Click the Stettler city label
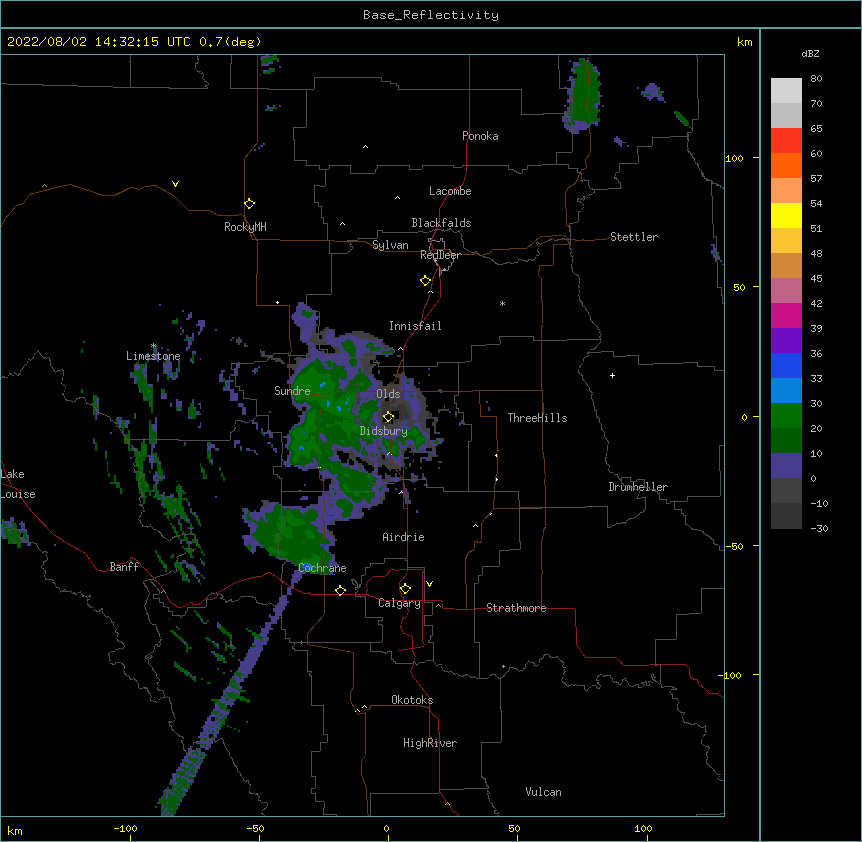The height and width of the screenshot is (842, 862). [x=634, y=237]
